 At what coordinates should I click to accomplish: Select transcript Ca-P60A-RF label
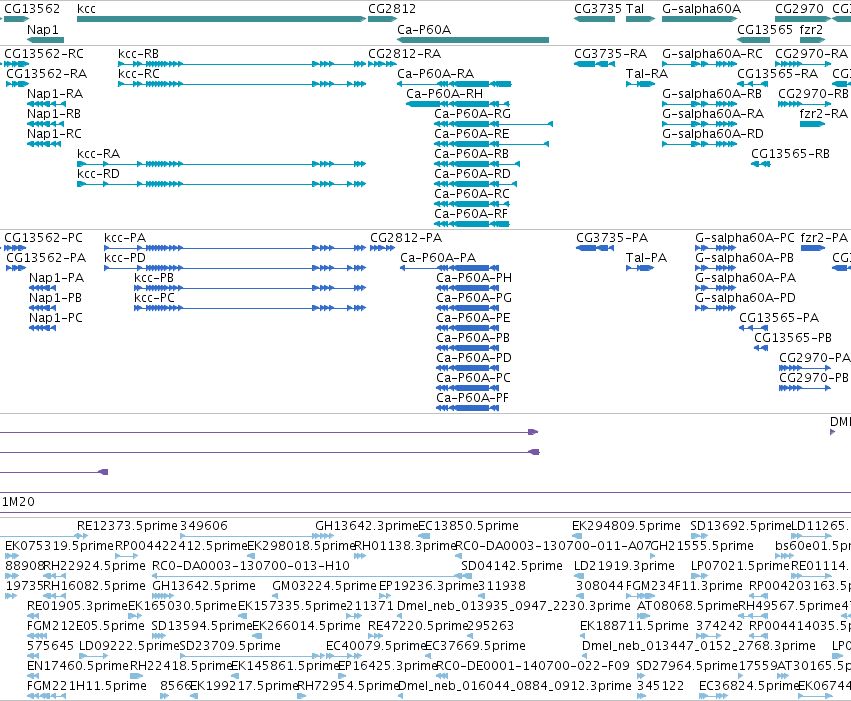tap(471, 214)
